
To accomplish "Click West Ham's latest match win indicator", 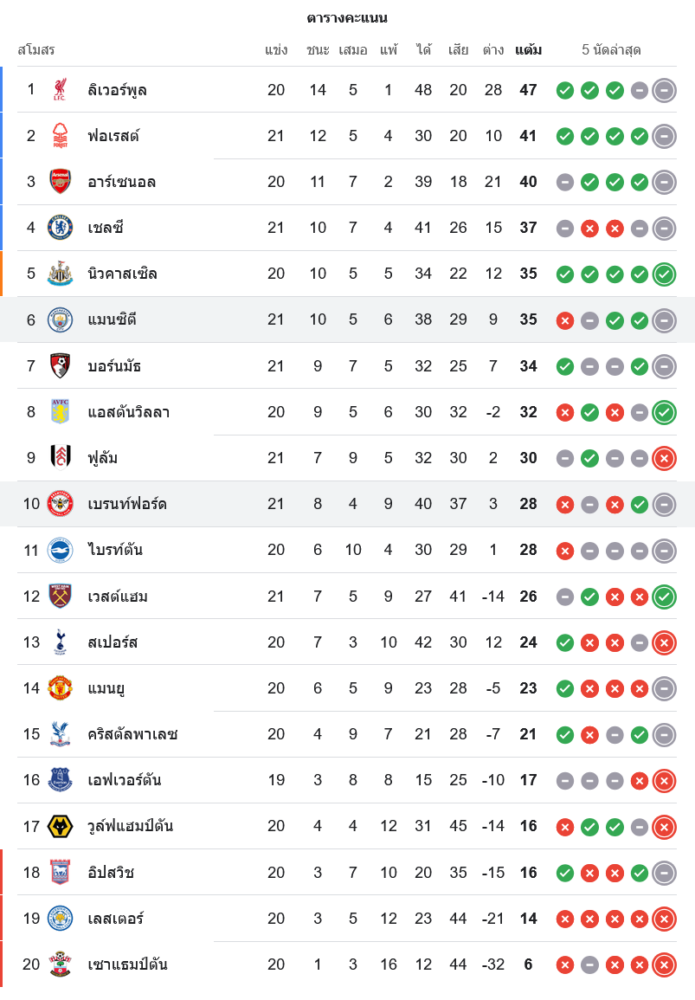I will point(663,596).
